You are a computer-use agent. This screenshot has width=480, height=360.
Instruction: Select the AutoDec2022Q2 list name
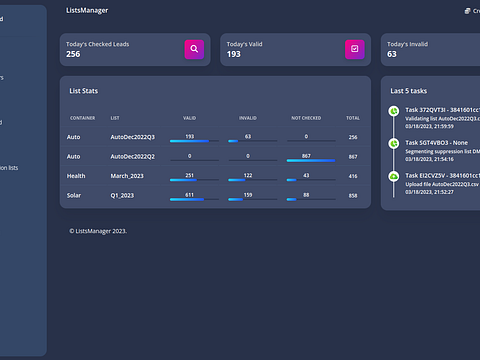click(133, 156)
